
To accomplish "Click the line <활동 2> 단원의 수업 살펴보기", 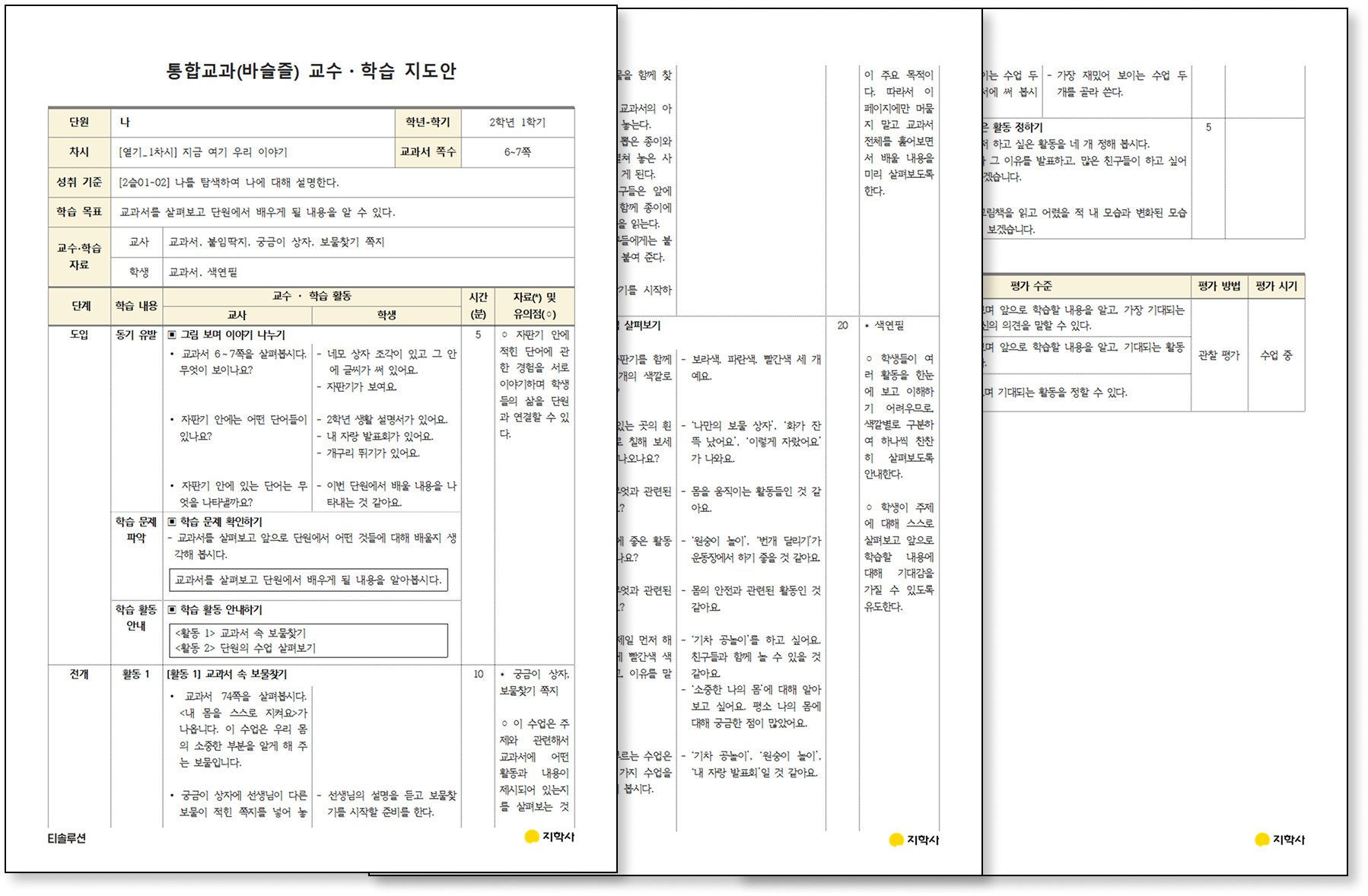I will click(245, 648).
